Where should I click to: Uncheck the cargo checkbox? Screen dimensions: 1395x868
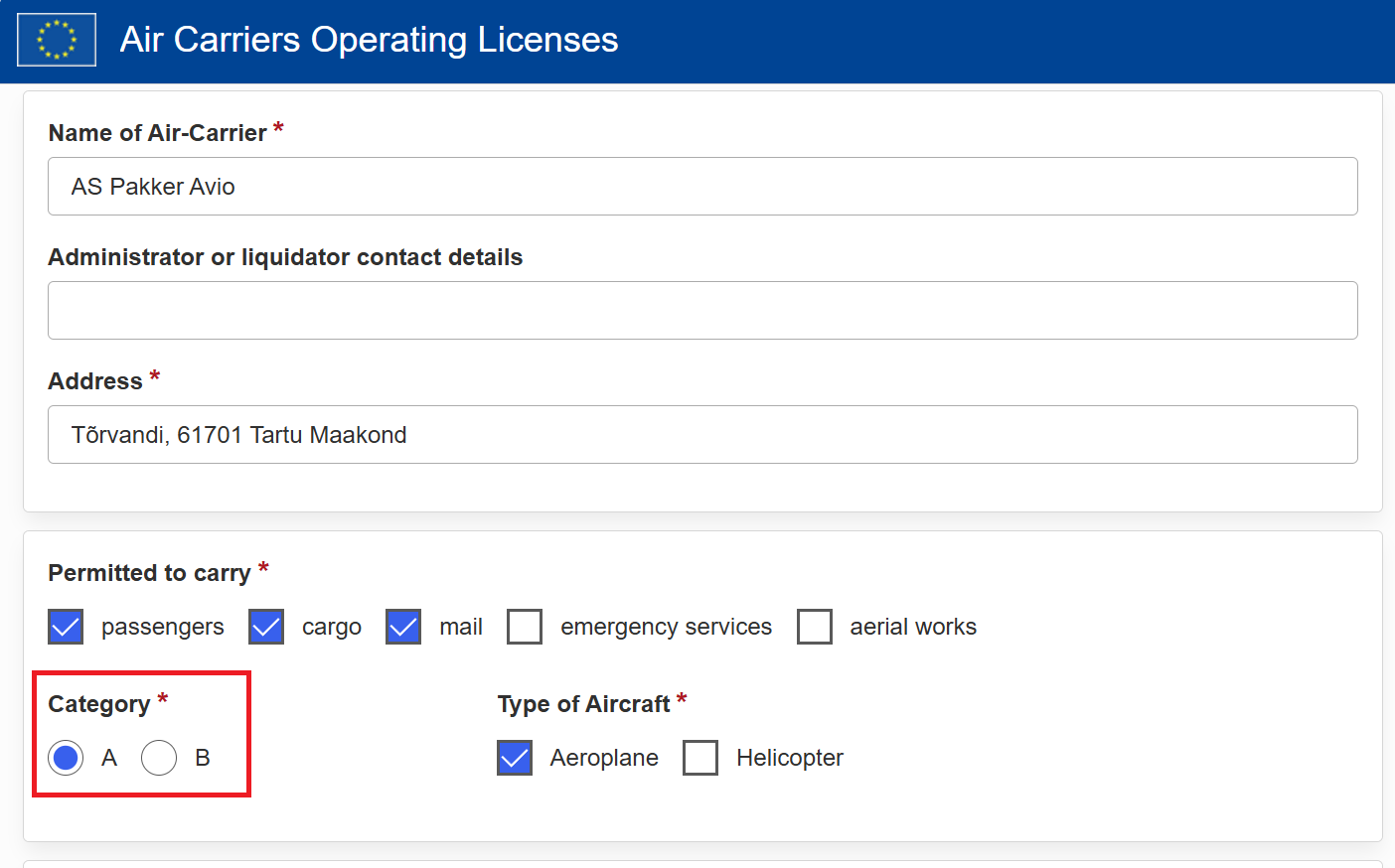[266, 627]
